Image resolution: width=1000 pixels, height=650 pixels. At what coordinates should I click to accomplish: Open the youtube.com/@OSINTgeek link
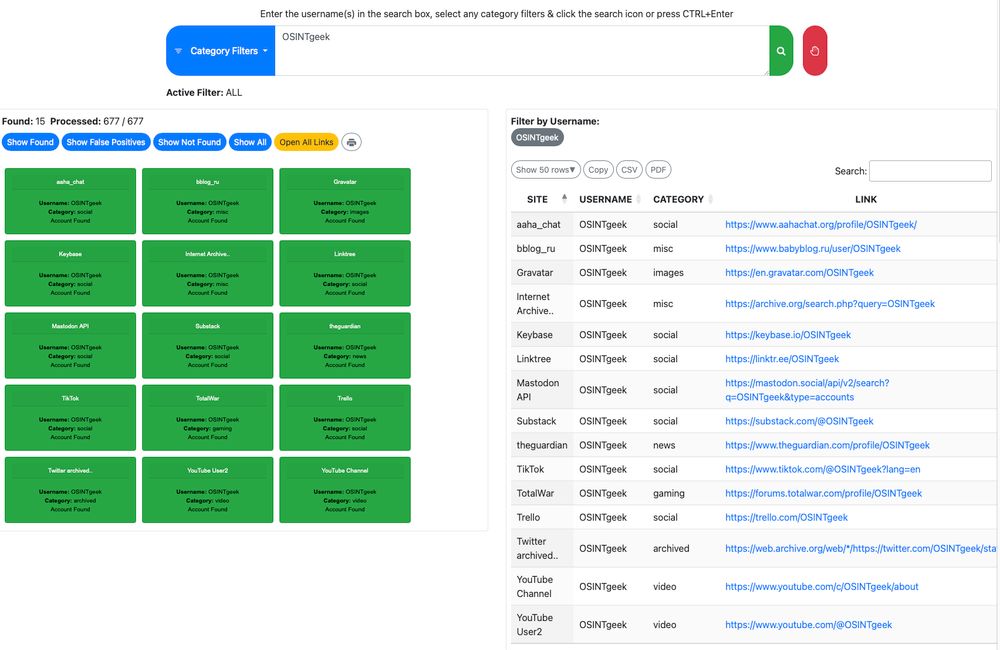pyautogui.click(x=808, y=625)
